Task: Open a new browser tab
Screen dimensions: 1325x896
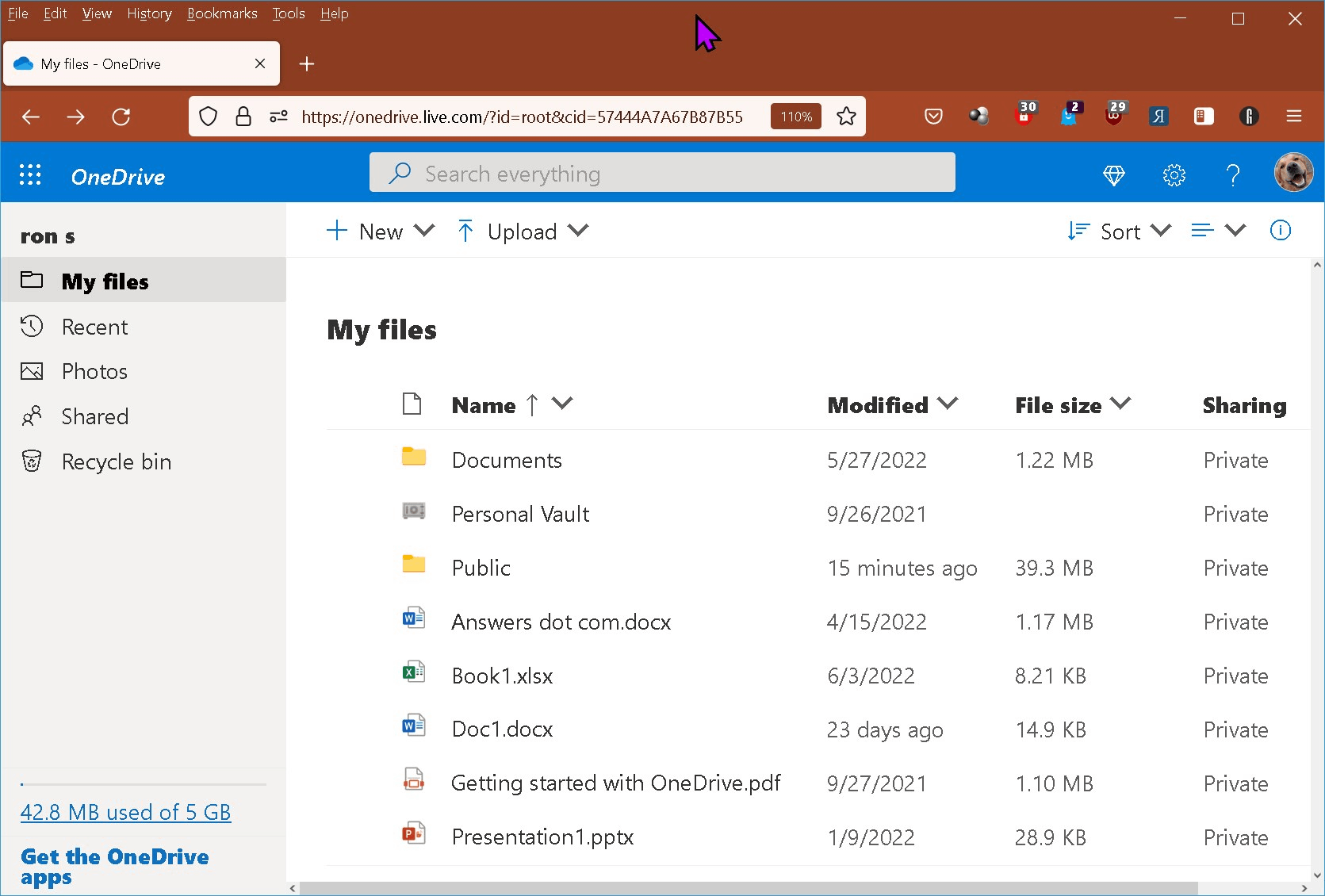Action: pyautogui.click(x=307, y=63)
